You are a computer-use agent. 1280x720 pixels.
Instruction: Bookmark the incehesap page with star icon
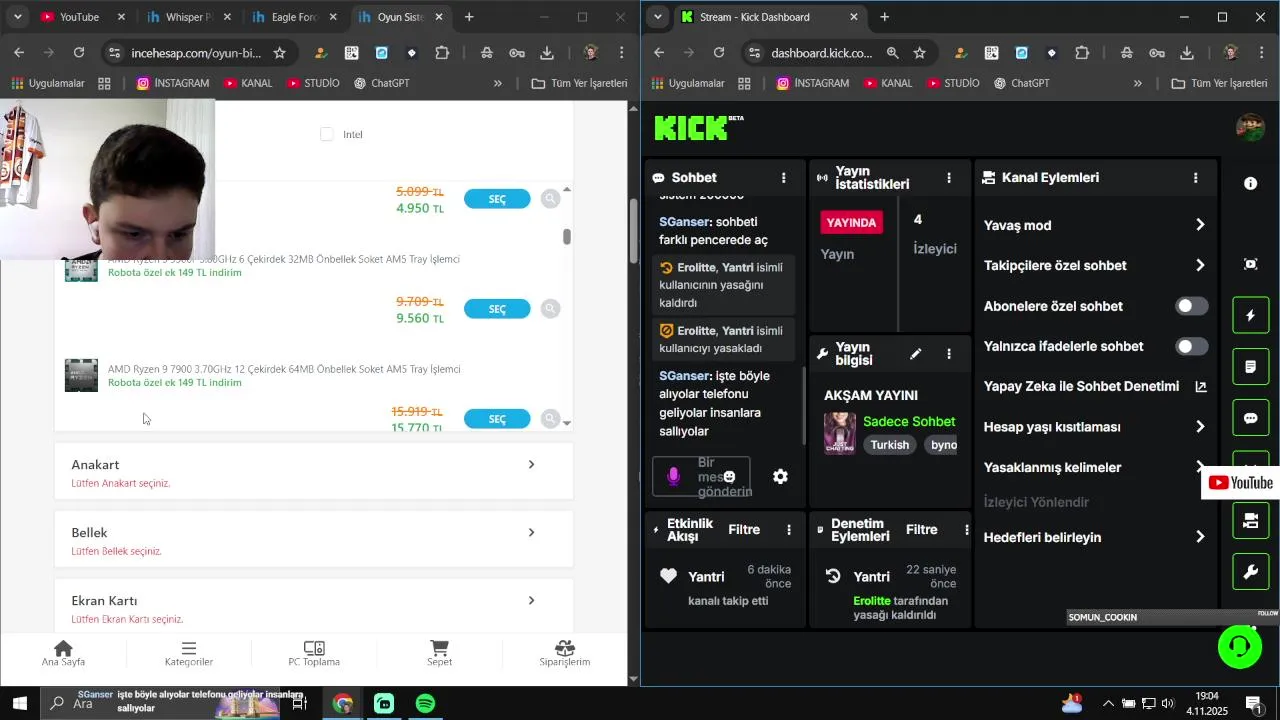pyautogui.click(x=279, y=53)
